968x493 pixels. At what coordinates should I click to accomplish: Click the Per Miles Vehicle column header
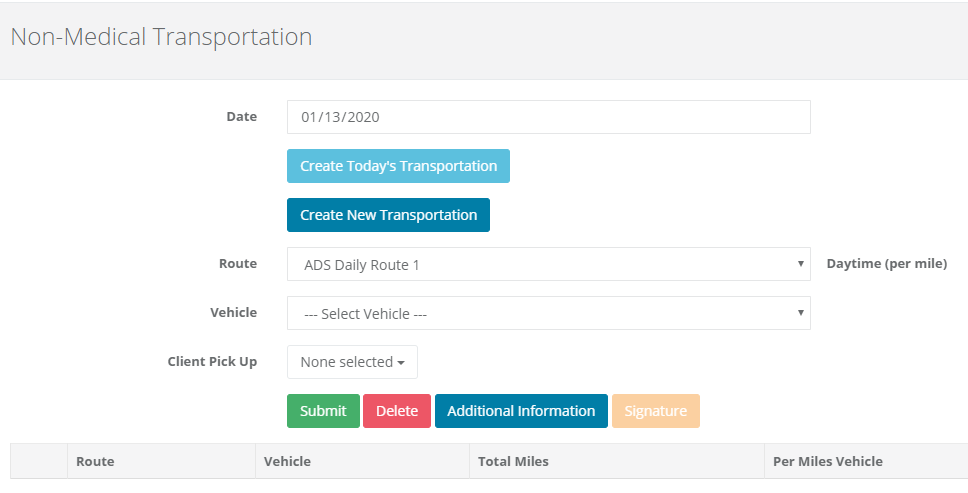[x=828, y=461]
